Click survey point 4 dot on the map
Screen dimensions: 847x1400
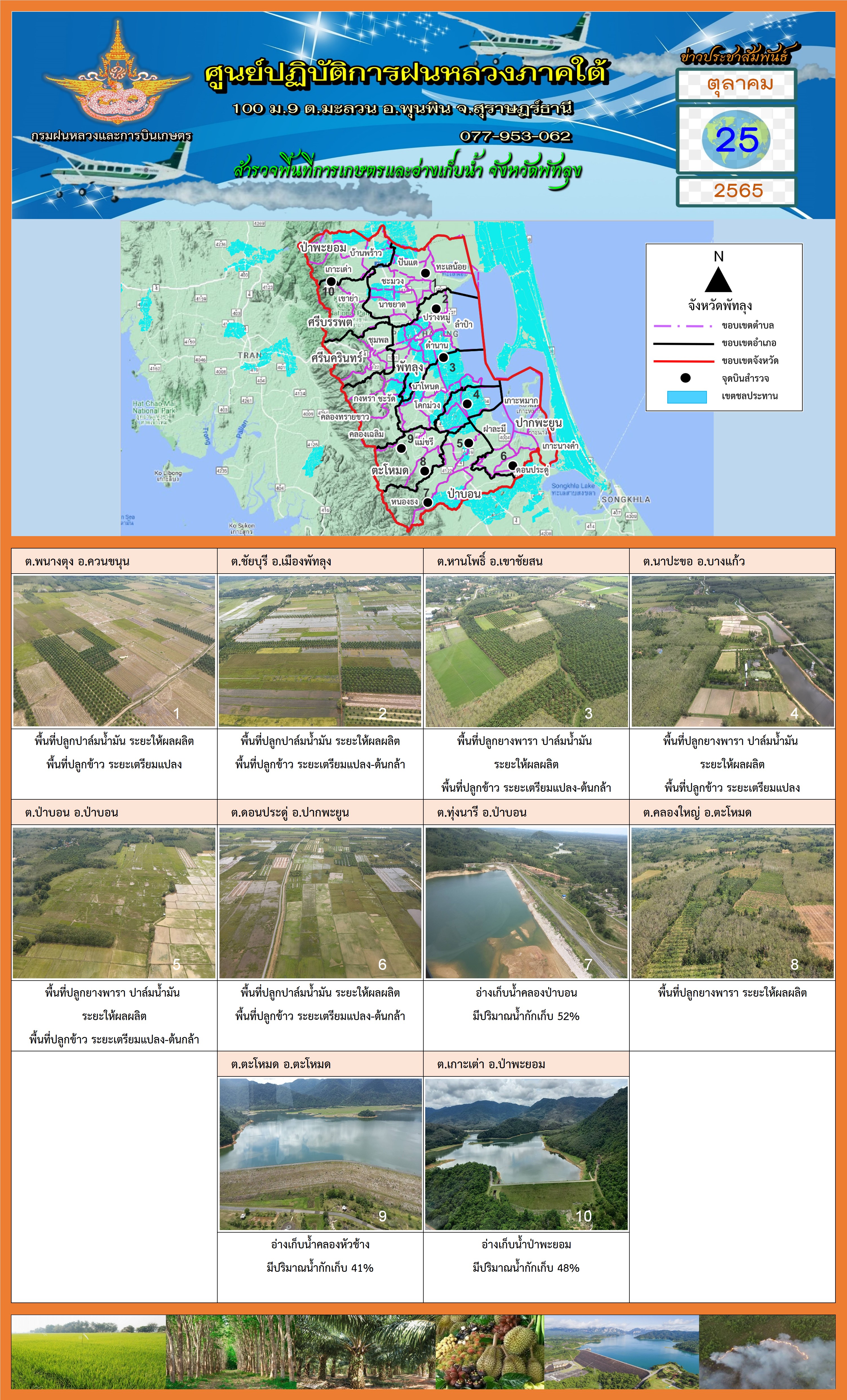467,403
